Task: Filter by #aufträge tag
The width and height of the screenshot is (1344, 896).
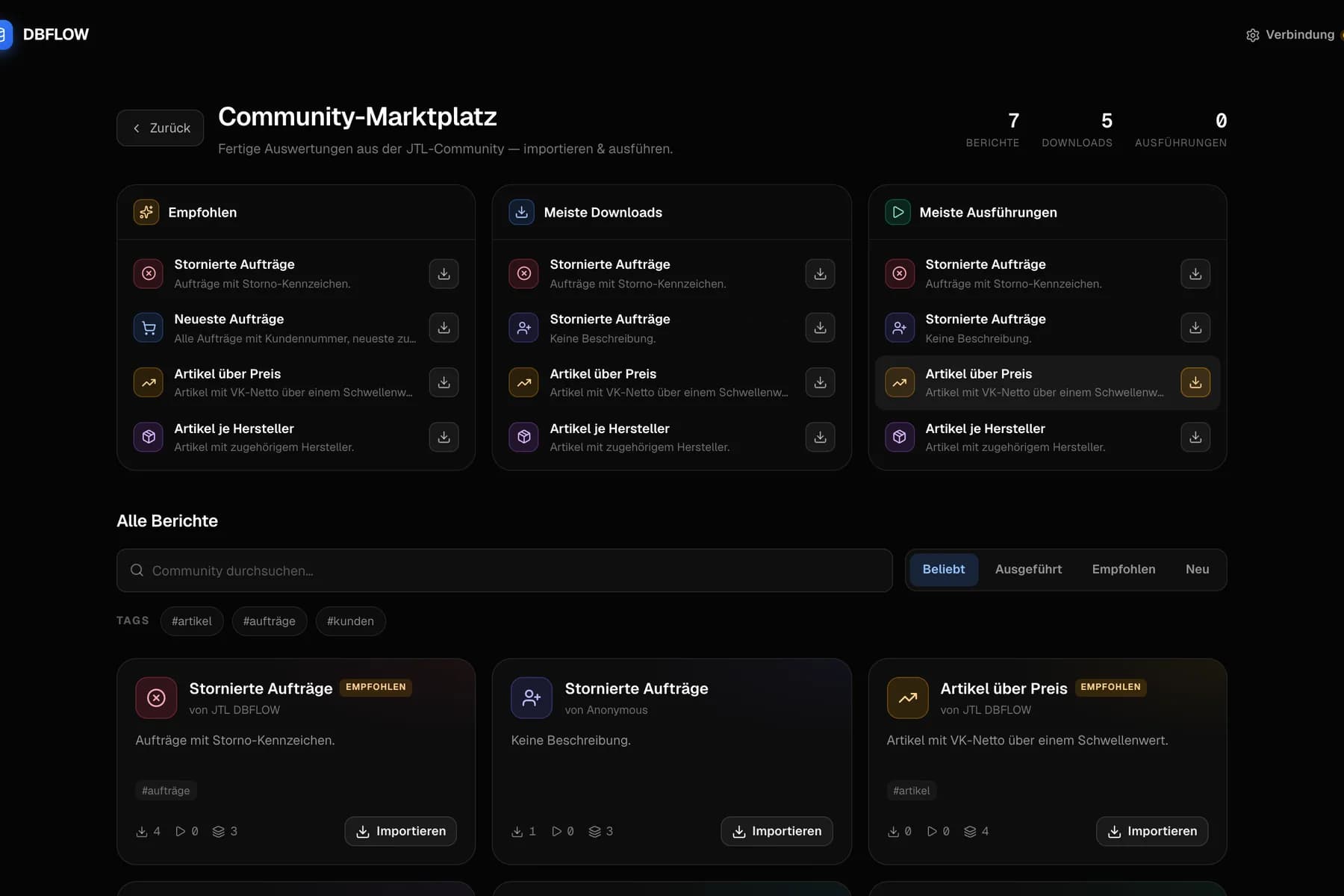Action: pyautogui.click(x=270, y=621)
